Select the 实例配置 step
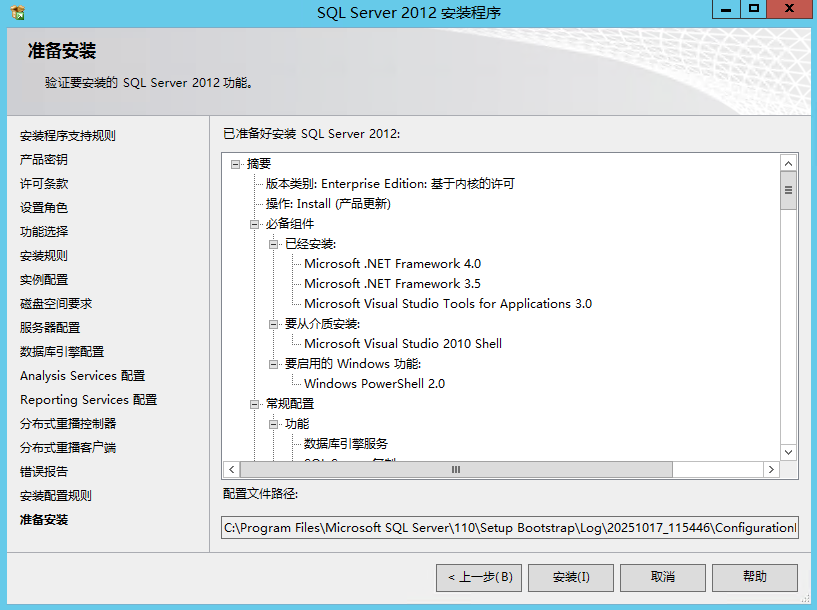This screenshot has width=817, height=610. click(x=44, y=280)
